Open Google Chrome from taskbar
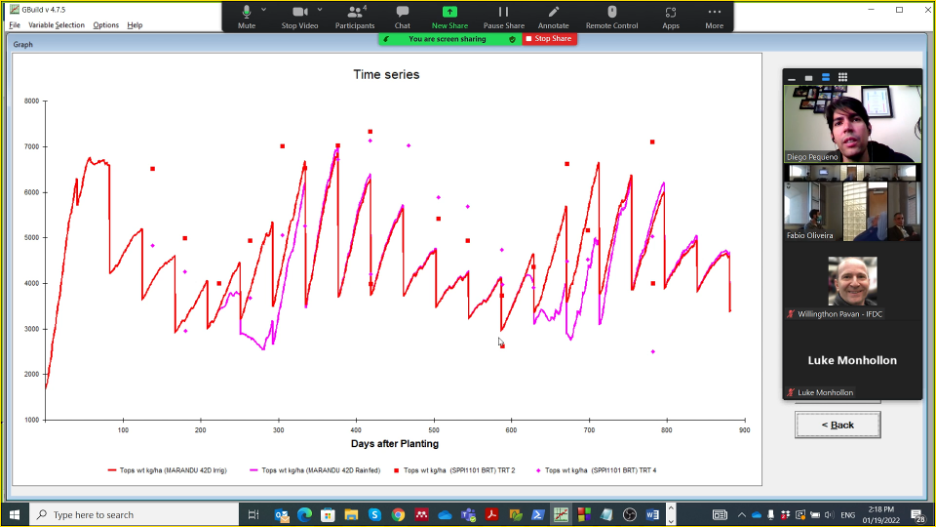 (398, 515)
